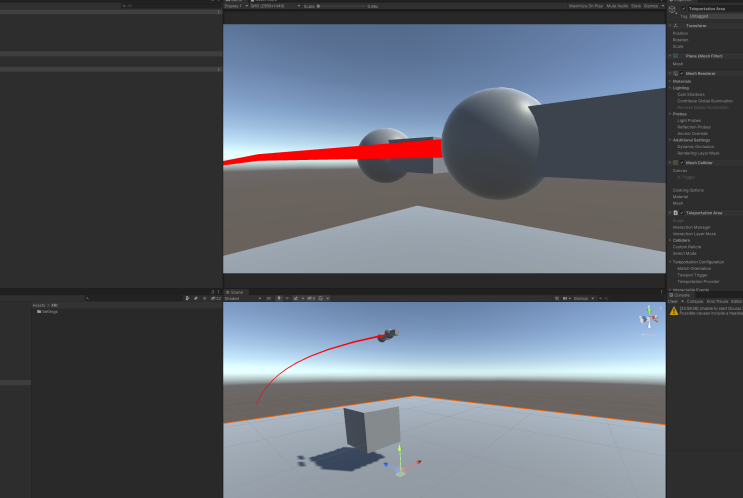The width and height of the screenshot is (743, 498).
Task: Select the Teleport Trigger property label
Action: click(692, 275)
